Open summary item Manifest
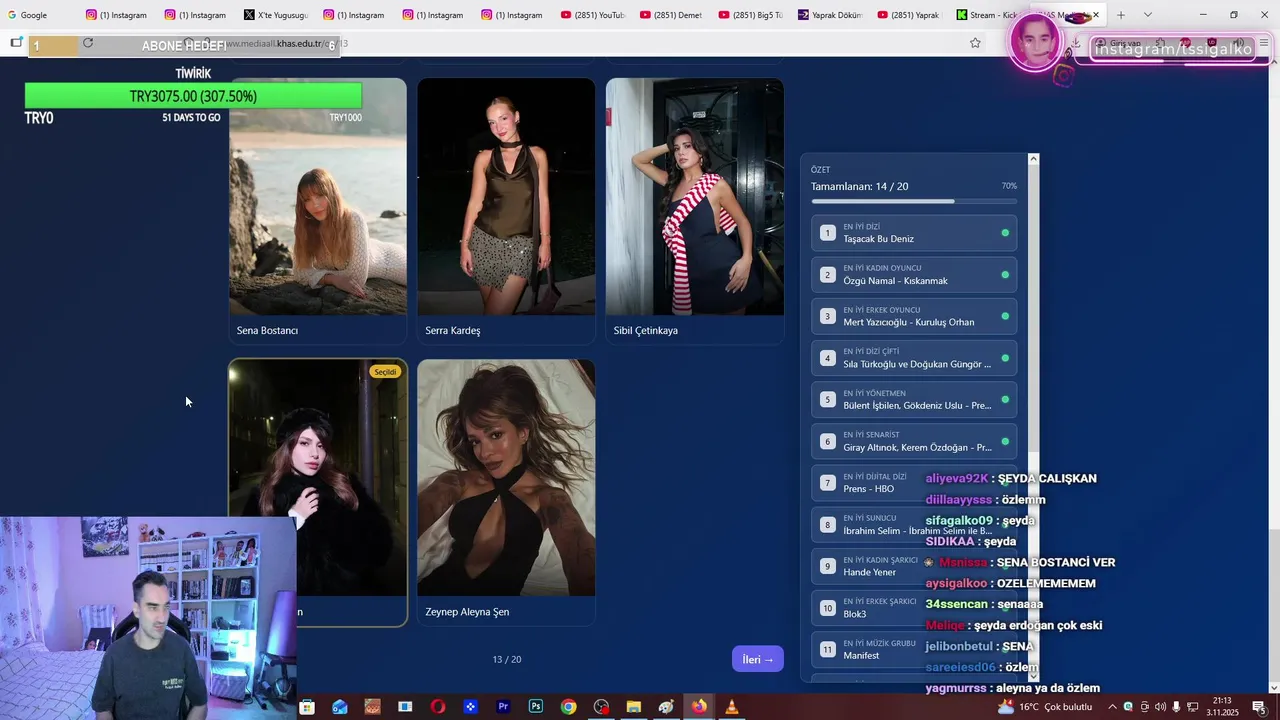Viewport: 1280px width, 720px height. [914, 650]
